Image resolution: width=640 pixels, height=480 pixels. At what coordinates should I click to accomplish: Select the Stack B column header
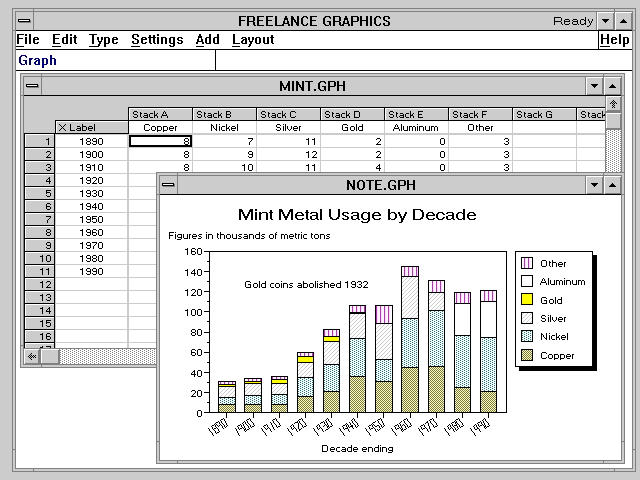[x=224, y=114]
